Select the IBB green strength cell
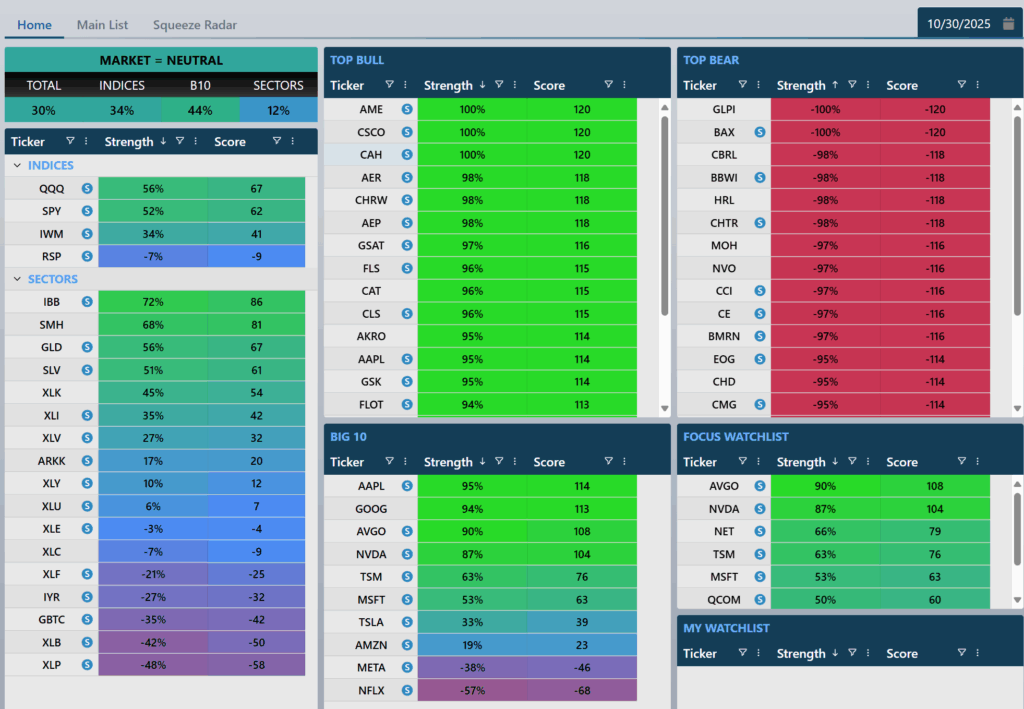The height and width of the screenshot is (709, 1024). coord(153,301)
